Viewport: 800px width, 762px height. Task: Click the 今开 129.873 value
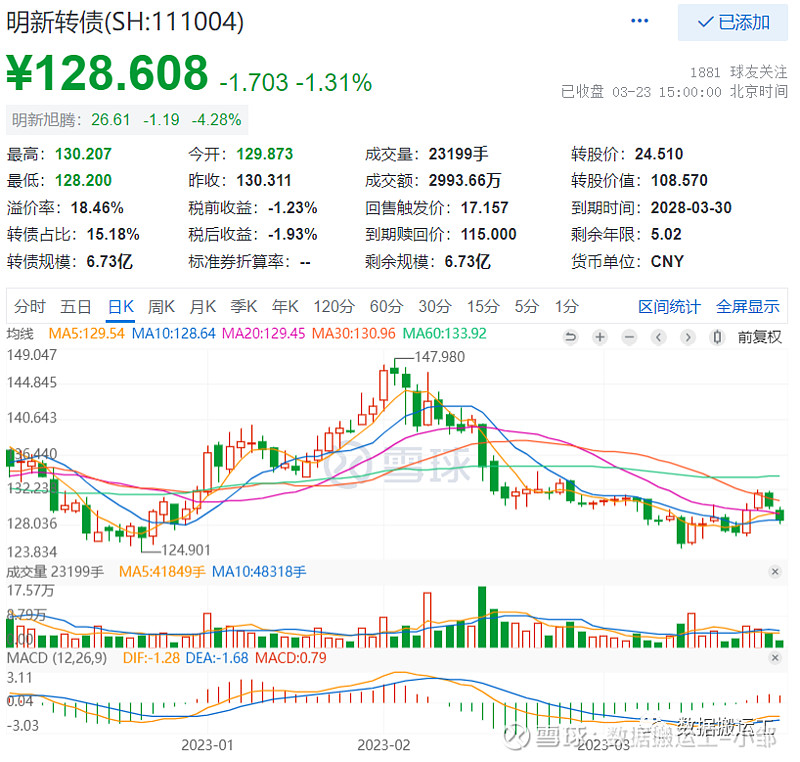click(x=265, y=154)
